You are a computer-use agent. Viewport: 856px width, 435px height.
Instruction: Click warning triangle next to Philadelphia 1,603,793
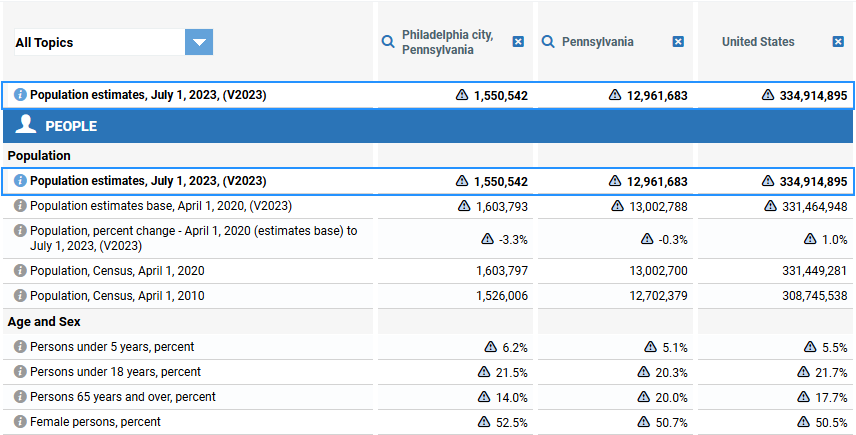click(x=464, y=206)
